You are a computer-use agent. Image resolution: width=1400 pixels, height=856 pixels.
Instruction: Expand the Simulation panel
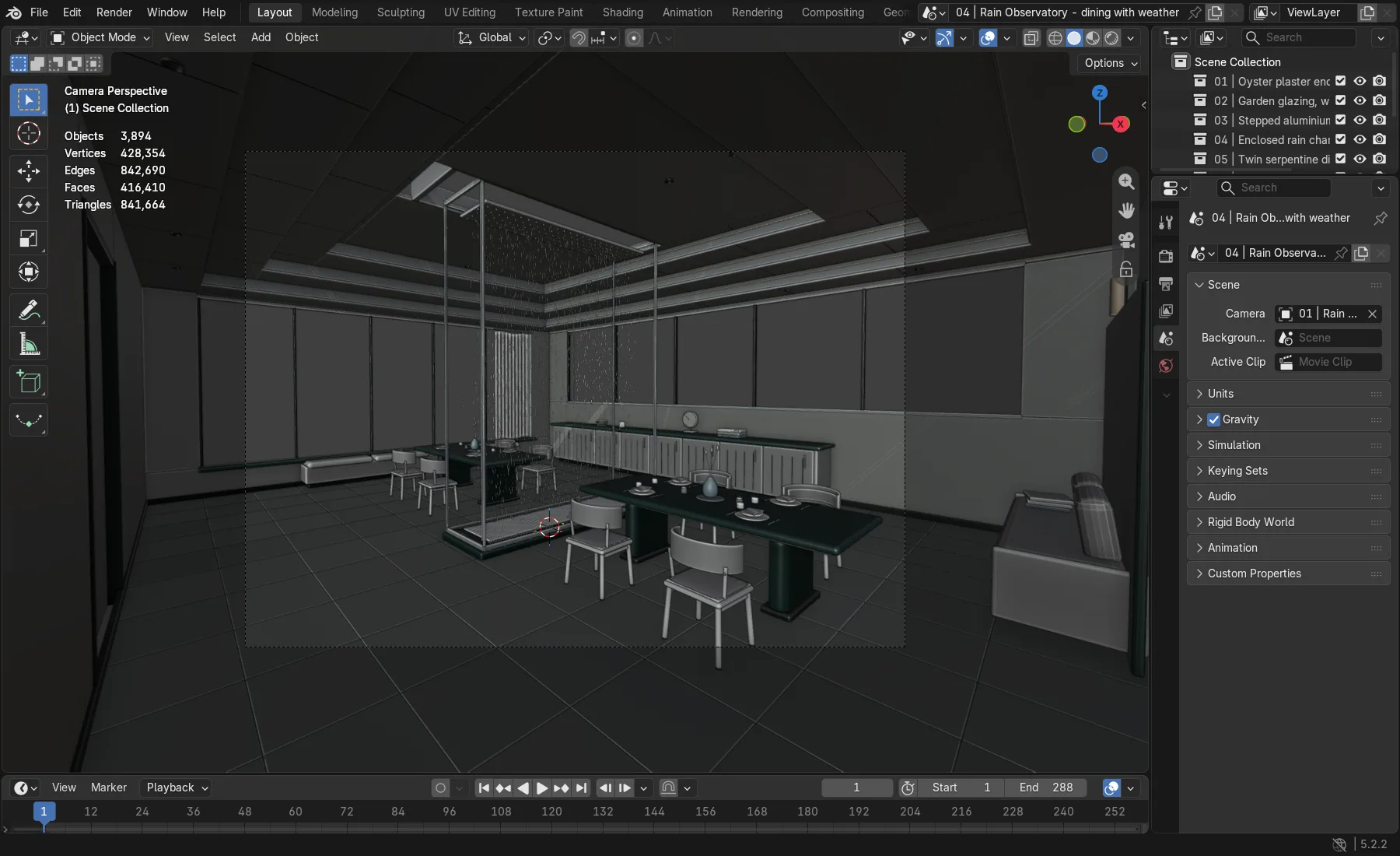(x=1288, y=445)
